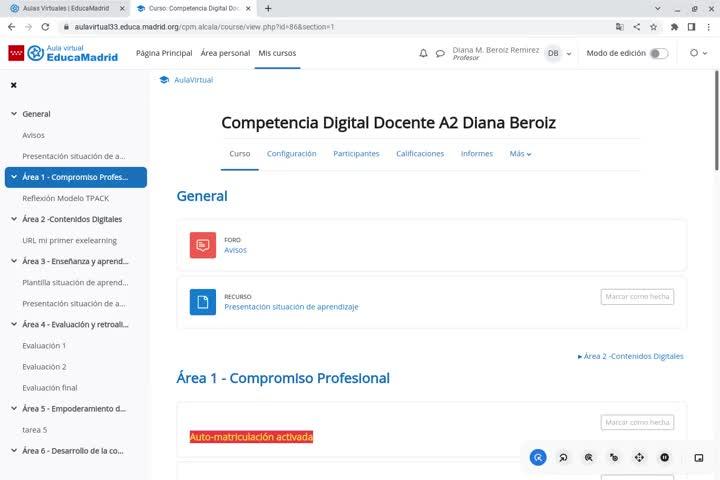The height and width of the screenshot is (480, 720).
Task: Click the picture-in-picture icon in floating bar
Action: tap(698, 458)
